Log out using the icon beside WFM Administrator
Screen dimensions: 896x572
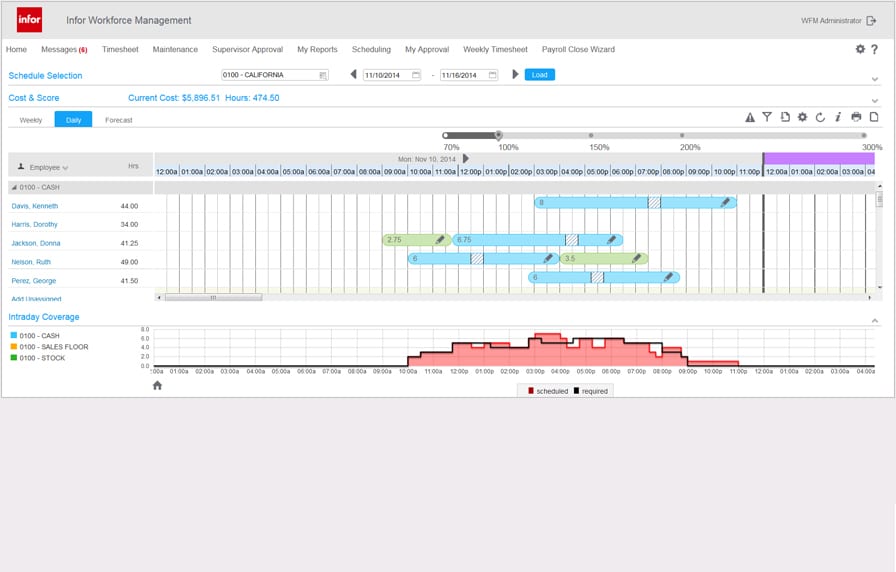tap(871, 20)
